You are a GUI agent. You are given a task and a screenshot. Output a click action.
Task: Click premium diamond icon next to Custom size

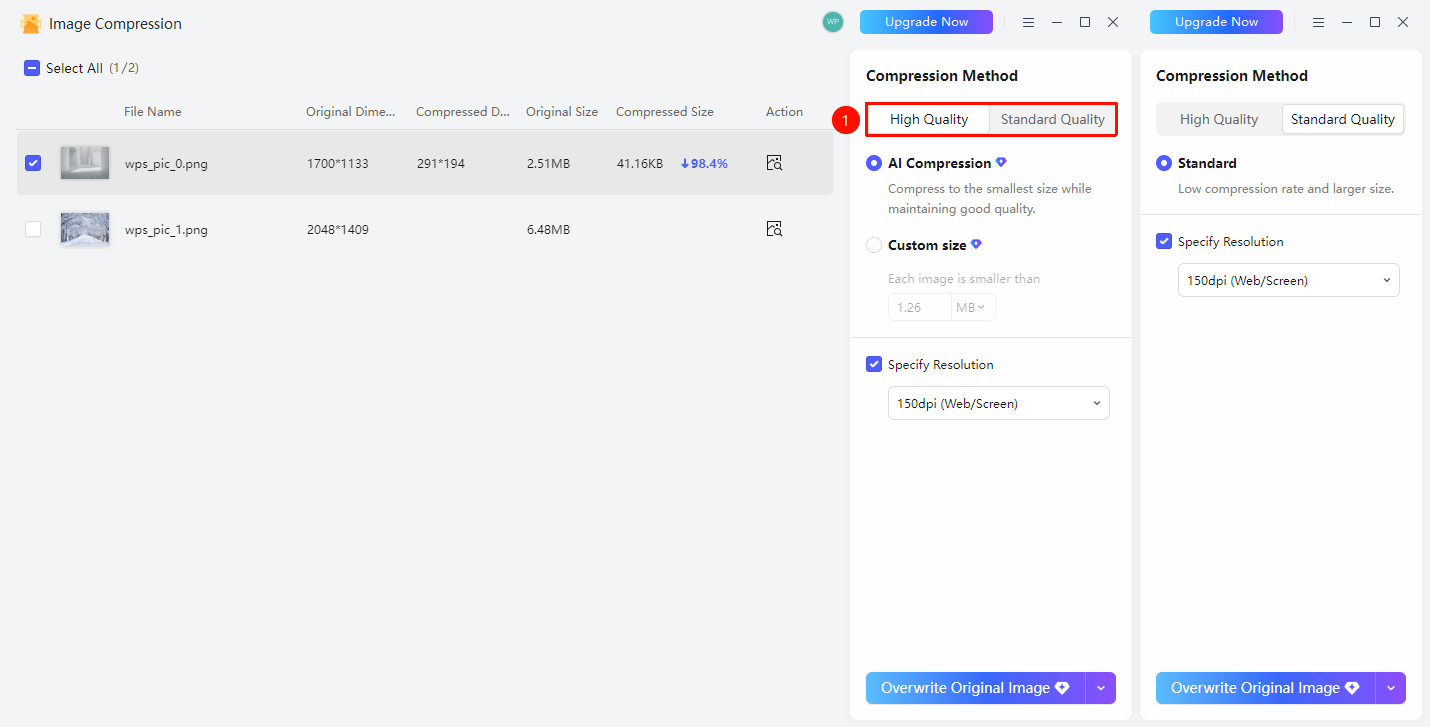coord(976,244)
